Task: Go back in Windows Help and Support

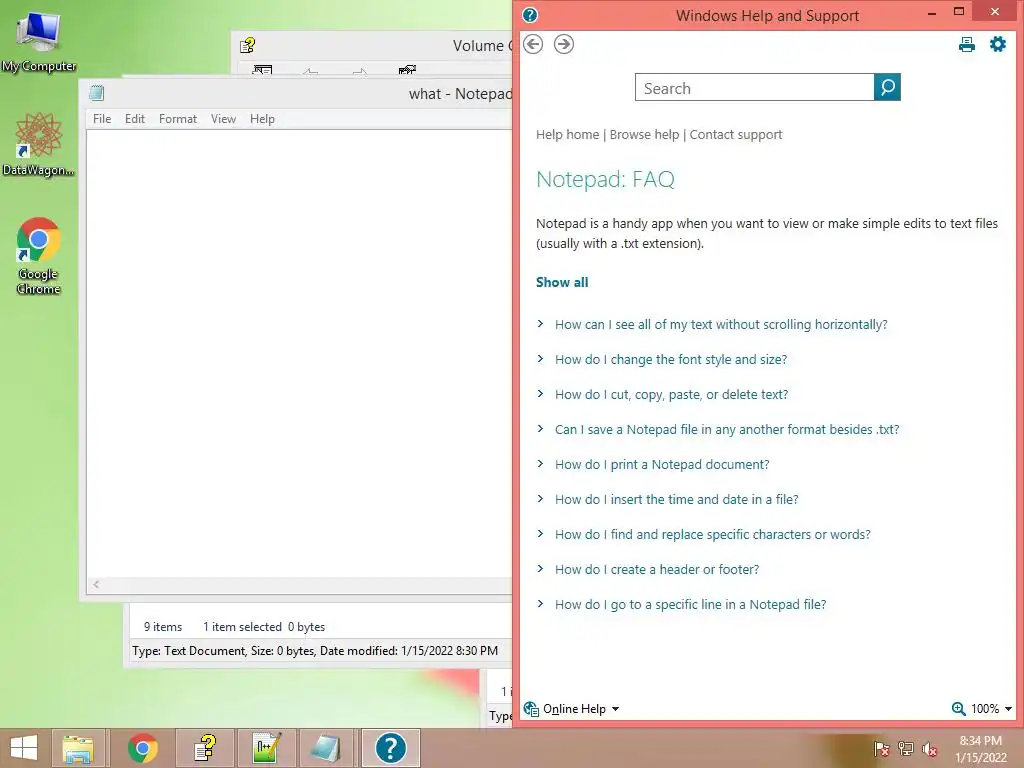Action: (533, 44)
